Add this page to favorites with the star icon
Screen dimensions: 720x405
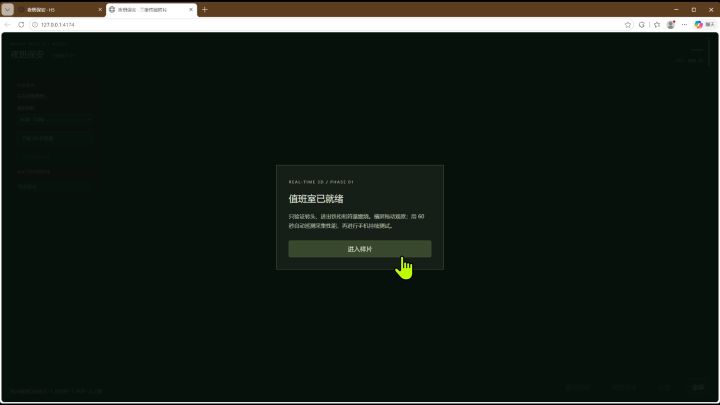628,25
